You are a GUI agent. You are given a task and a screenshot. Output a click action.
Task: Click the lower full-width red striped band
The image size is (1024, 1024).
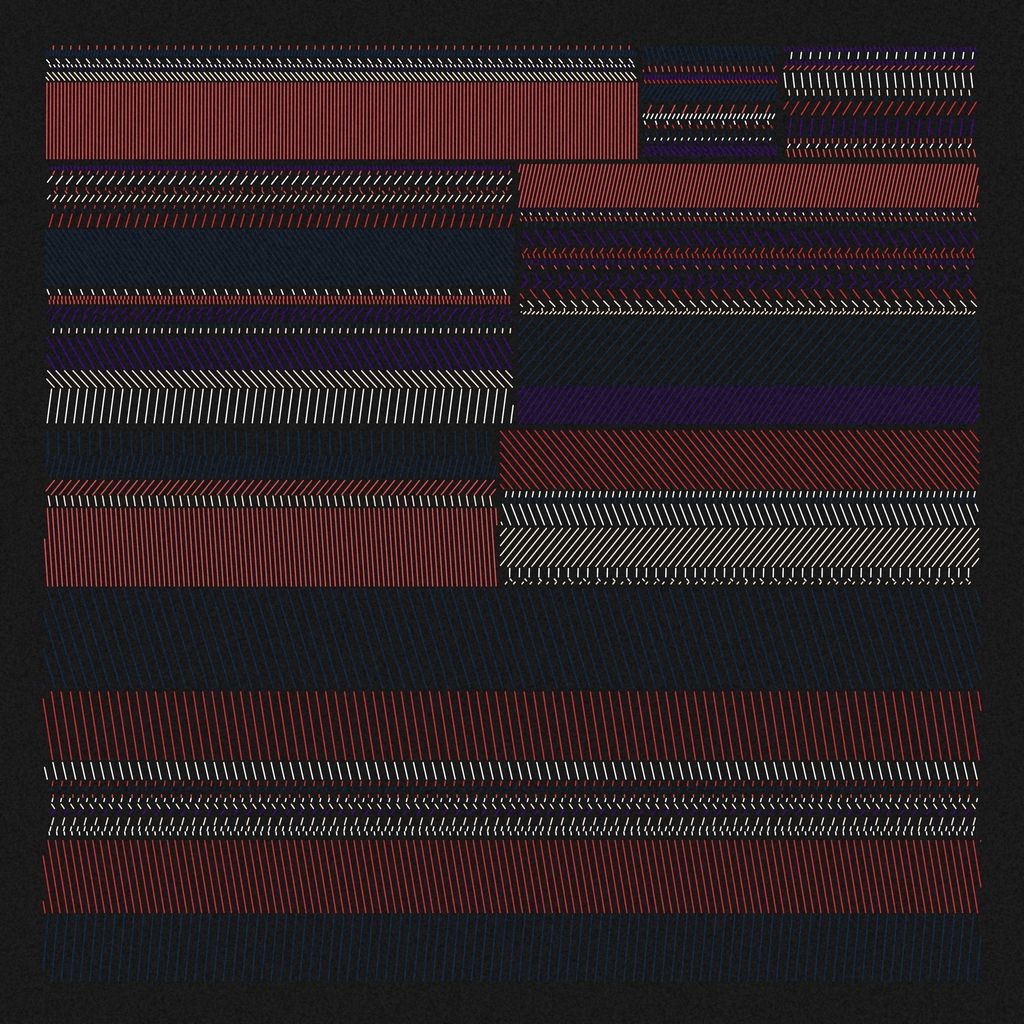point(512,876)
